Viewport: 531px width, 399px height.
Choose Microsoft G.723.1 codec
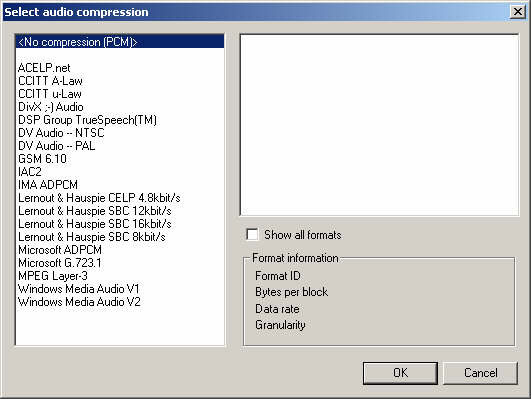click(120, 263)
